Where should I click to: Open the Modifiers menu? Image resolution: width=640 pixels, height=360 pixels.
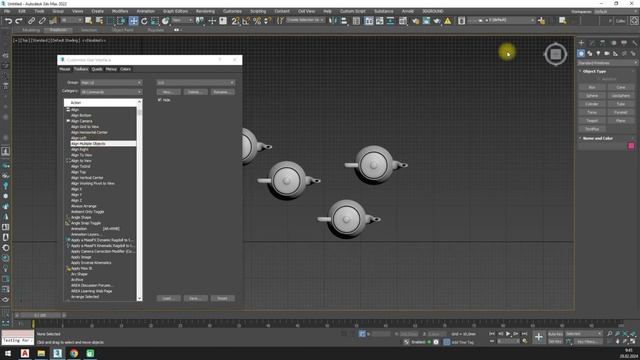pyautogui.click(x=120, y=11)
